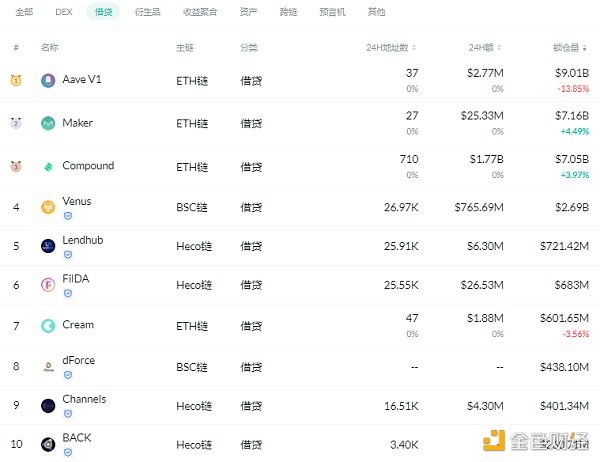Click Cream locked value $601.65M

[x=564, y=318]
